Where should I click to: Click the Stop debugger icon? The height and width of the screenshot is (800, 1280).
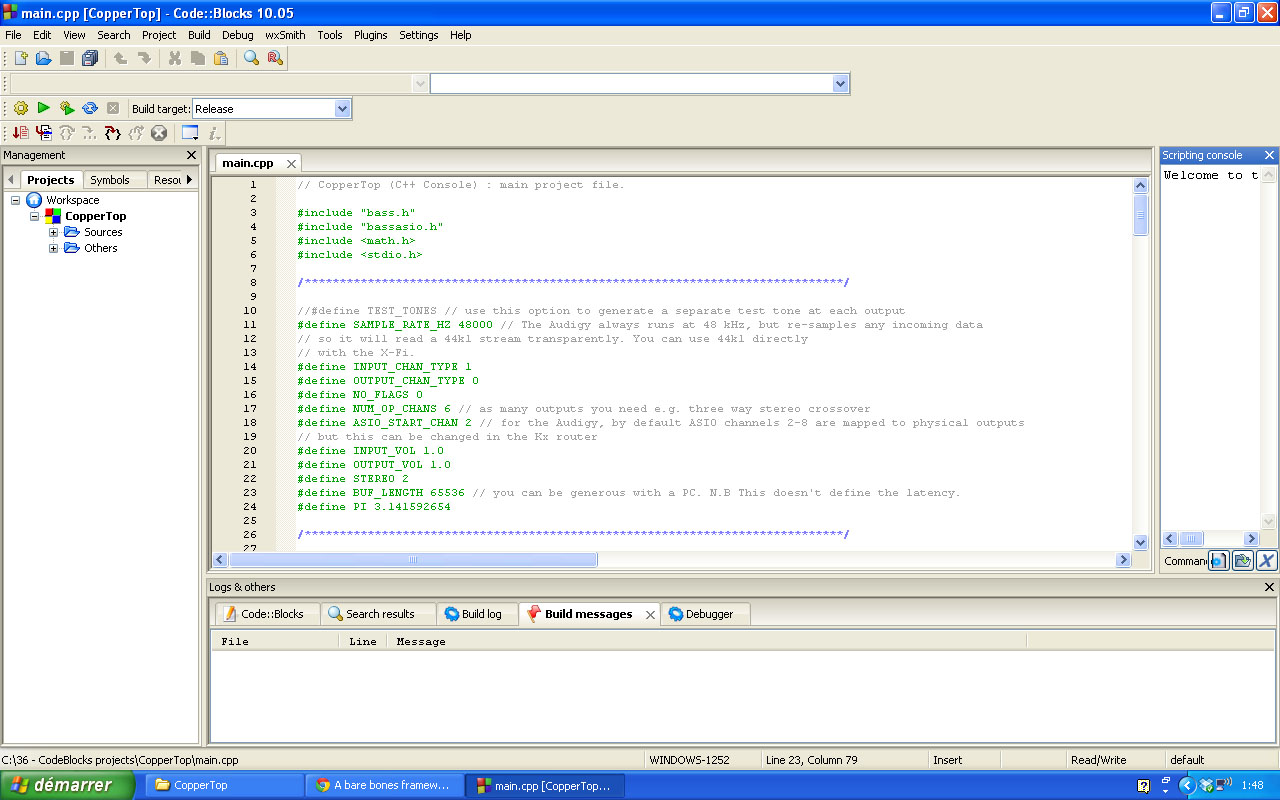pyautogui.click(x=159, y=133)
